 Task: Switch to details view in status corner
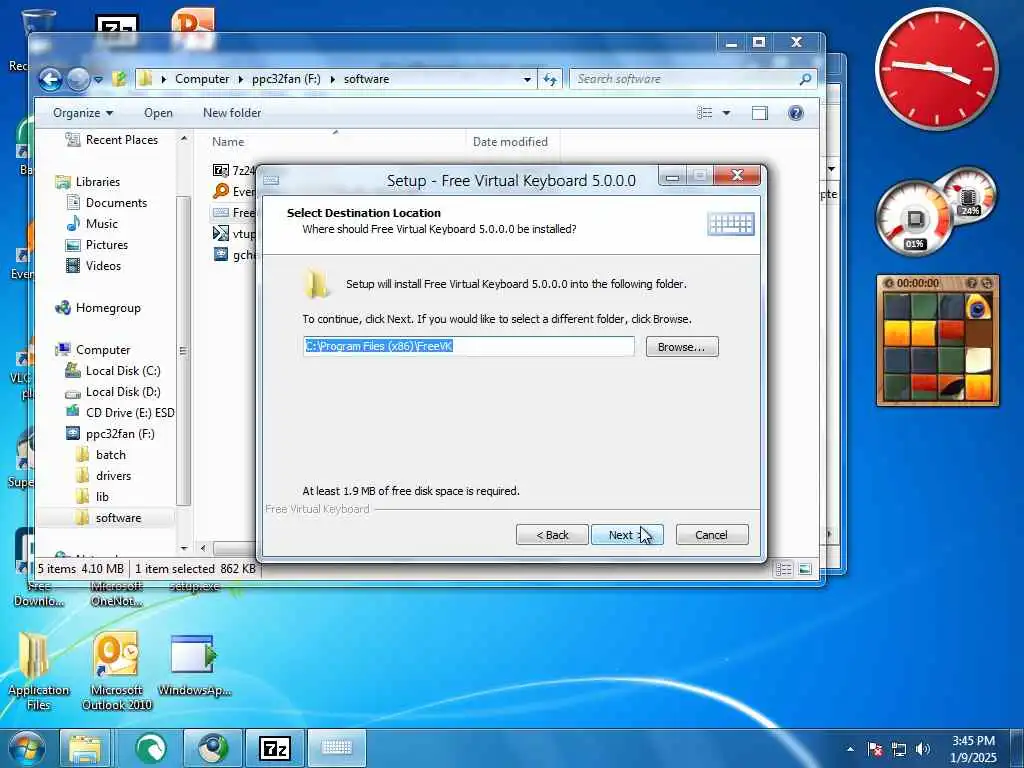(783, 569)
